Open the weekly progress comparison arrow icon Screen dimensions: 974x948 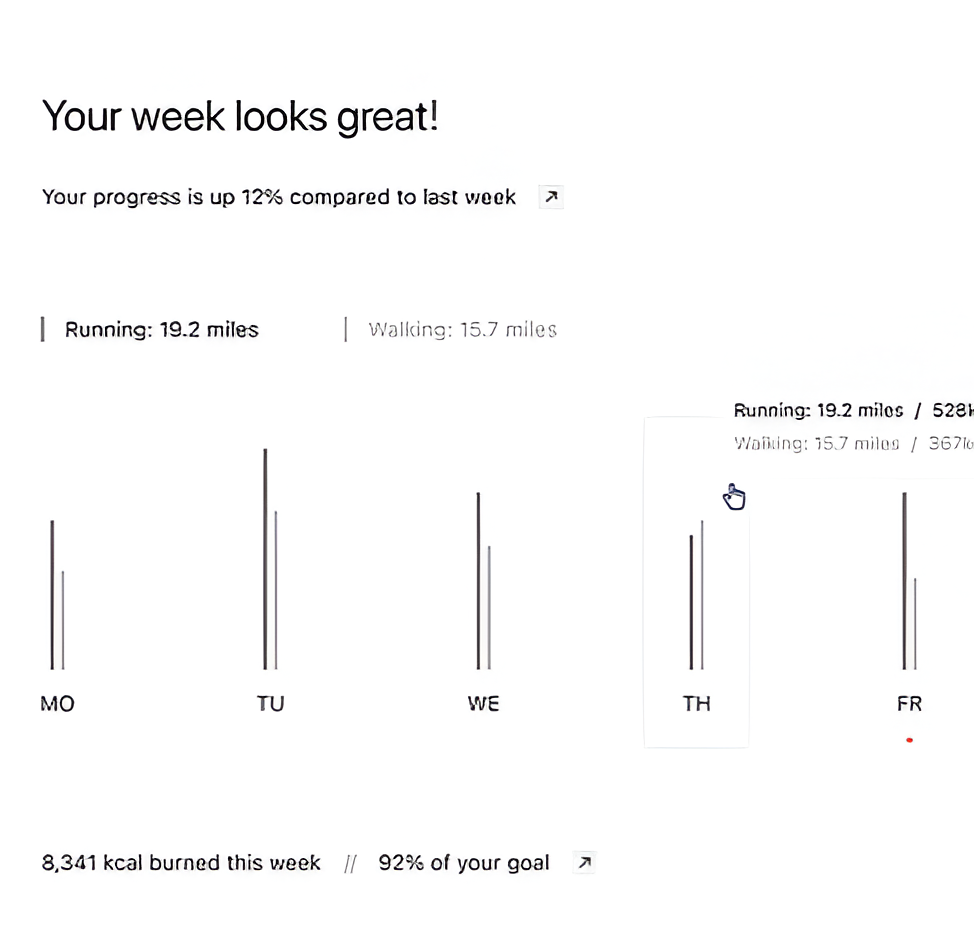point(551,198)
